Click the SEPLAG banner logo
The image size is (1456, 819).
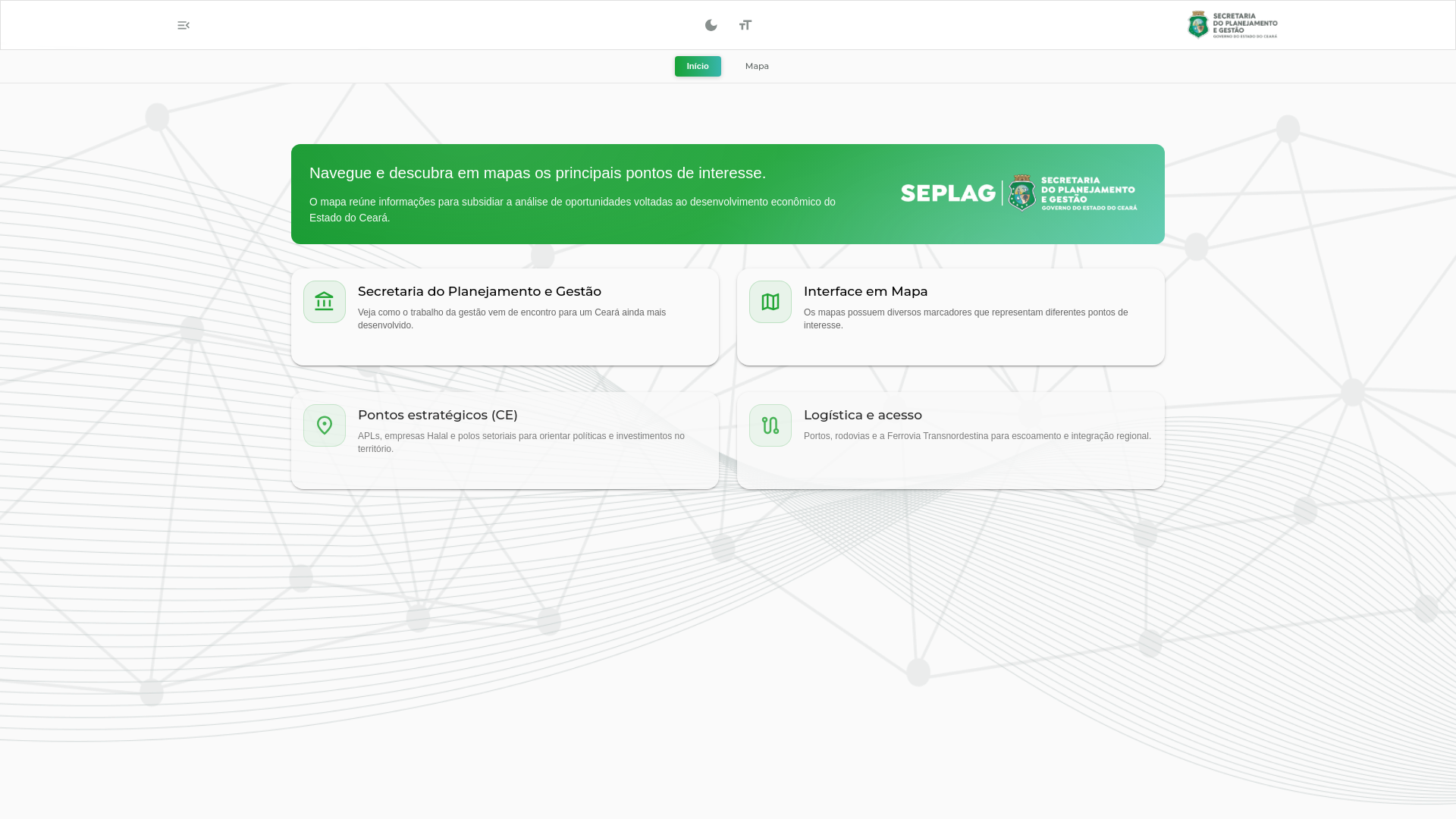coord(1018,193)
